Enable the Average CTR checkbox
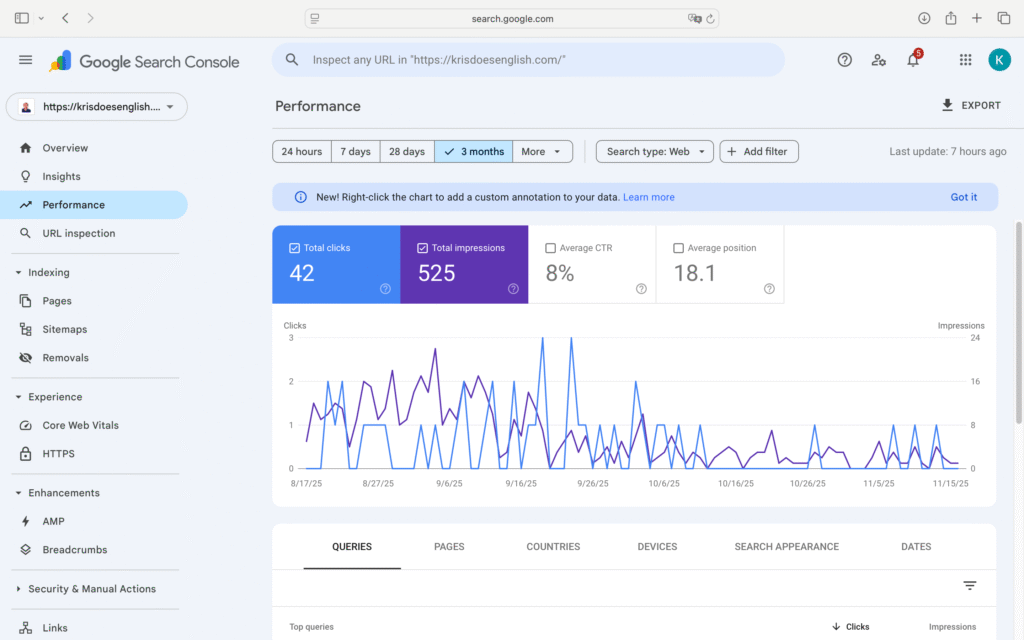The width and height of the screenshot is (1024, 640). coord(551,248)
